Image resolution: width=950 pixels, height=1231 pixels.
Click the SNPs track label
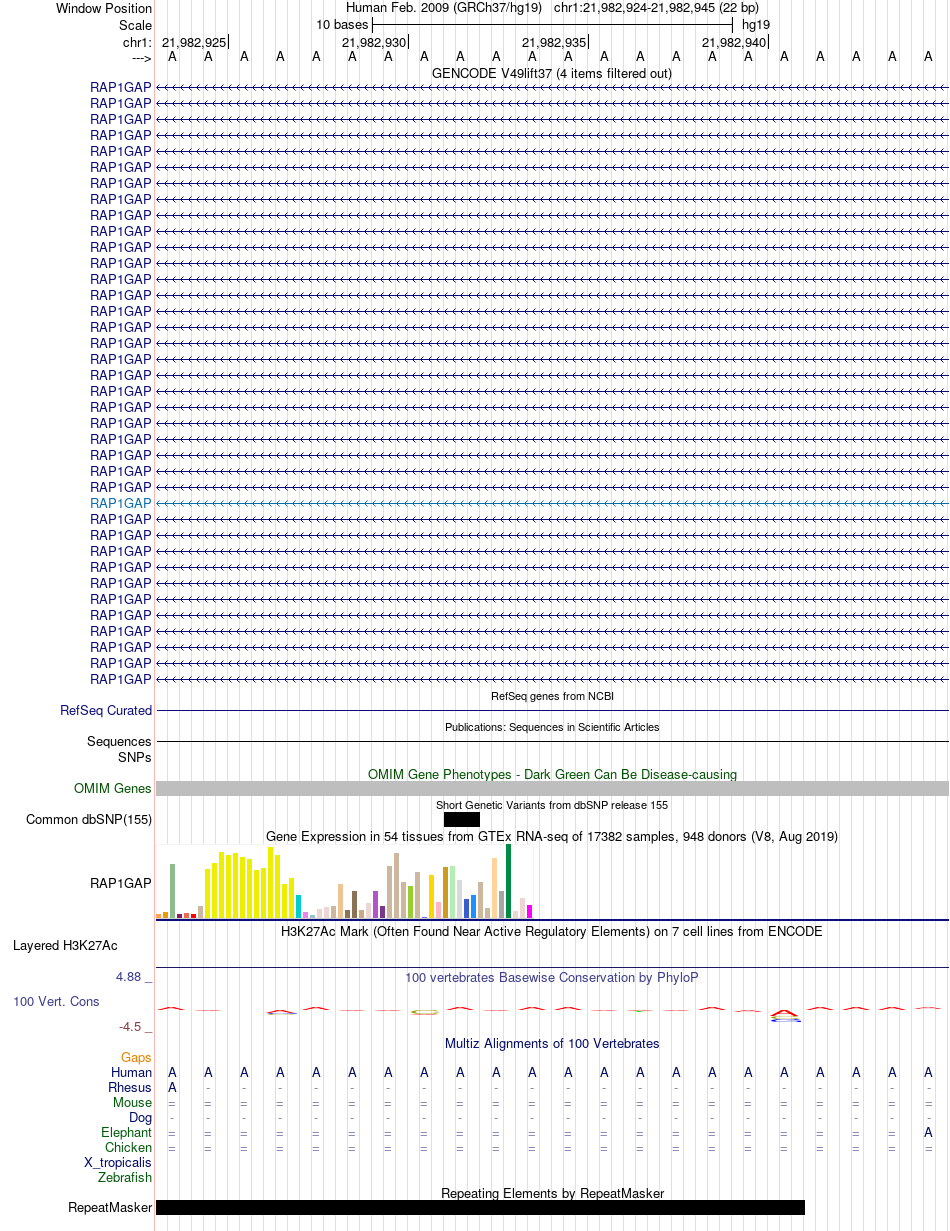pyautogui.click(x=135, y=757)
